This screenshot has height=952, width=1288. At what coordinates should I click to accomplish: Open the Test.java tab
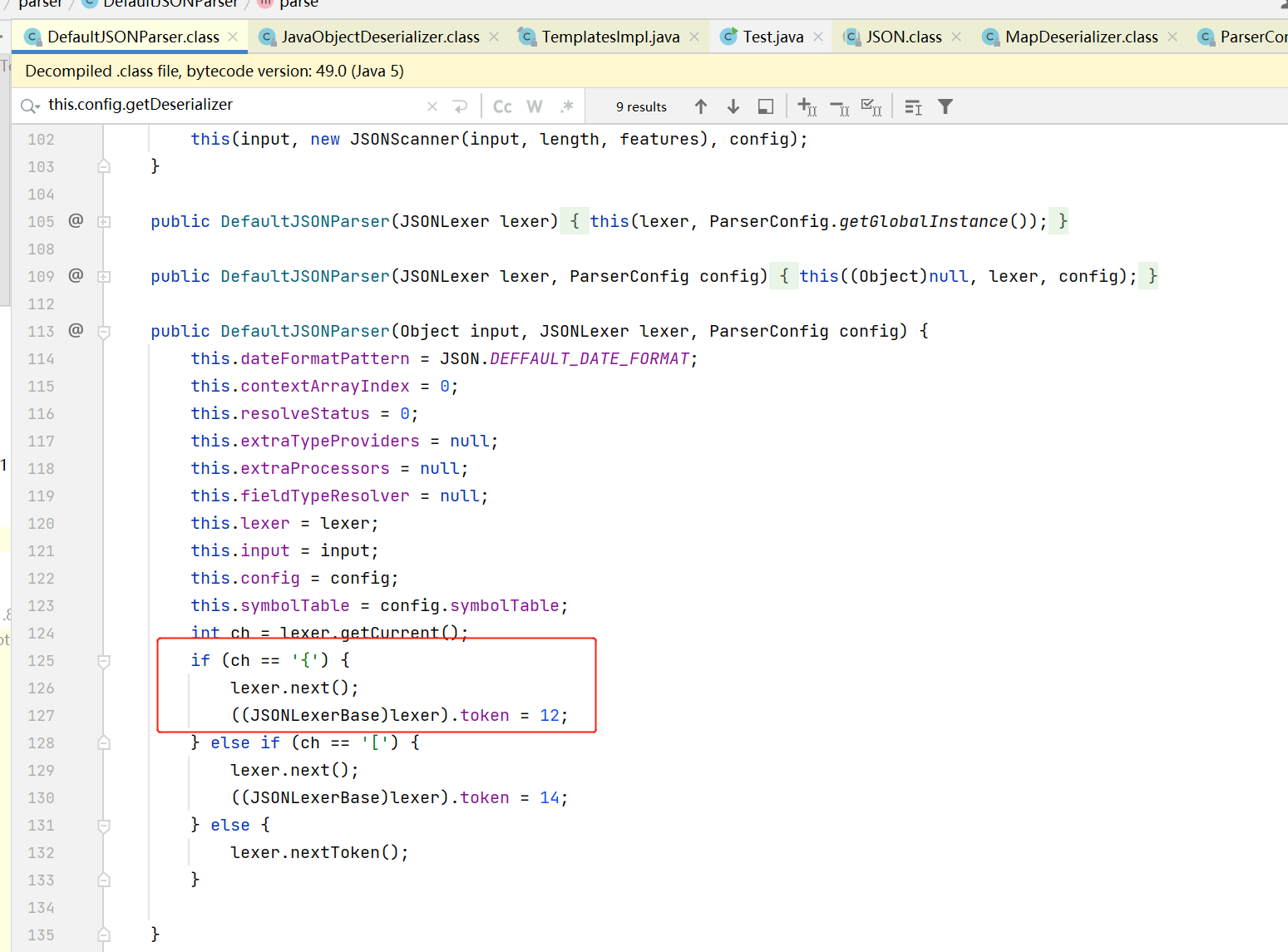coord(773,37)
